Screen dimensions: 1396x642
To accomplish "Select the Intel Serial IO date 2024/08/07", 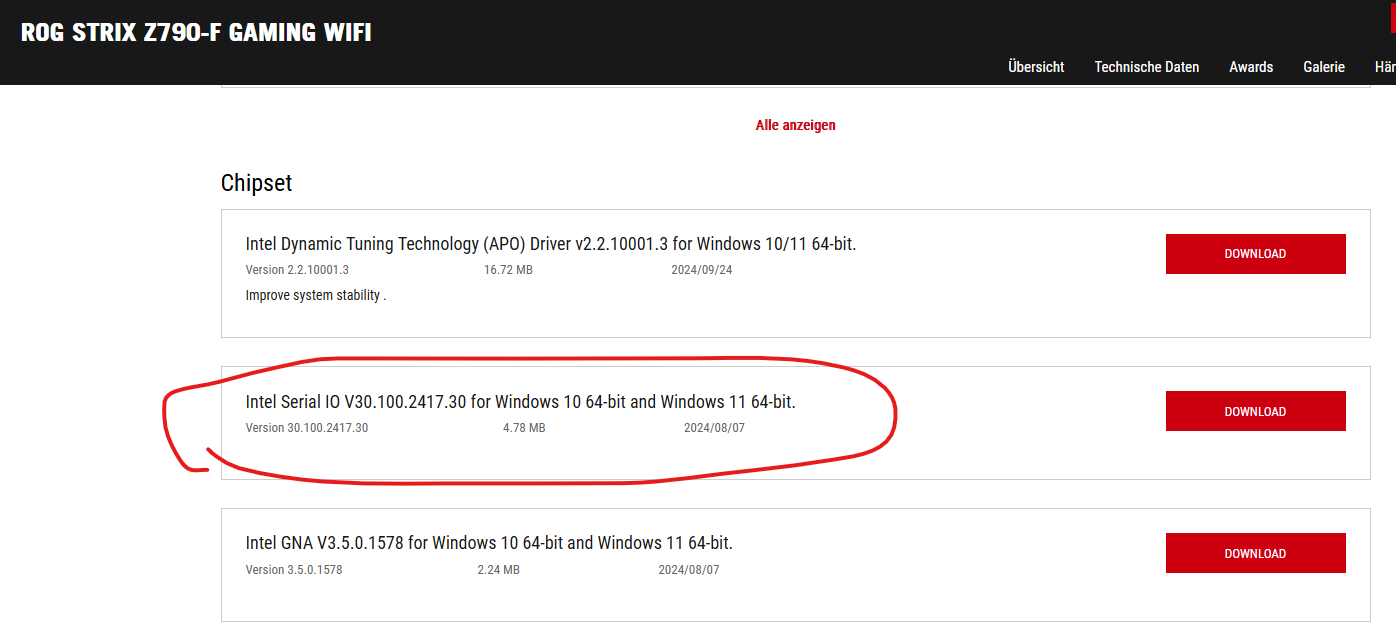I will (x=715, y=428).
